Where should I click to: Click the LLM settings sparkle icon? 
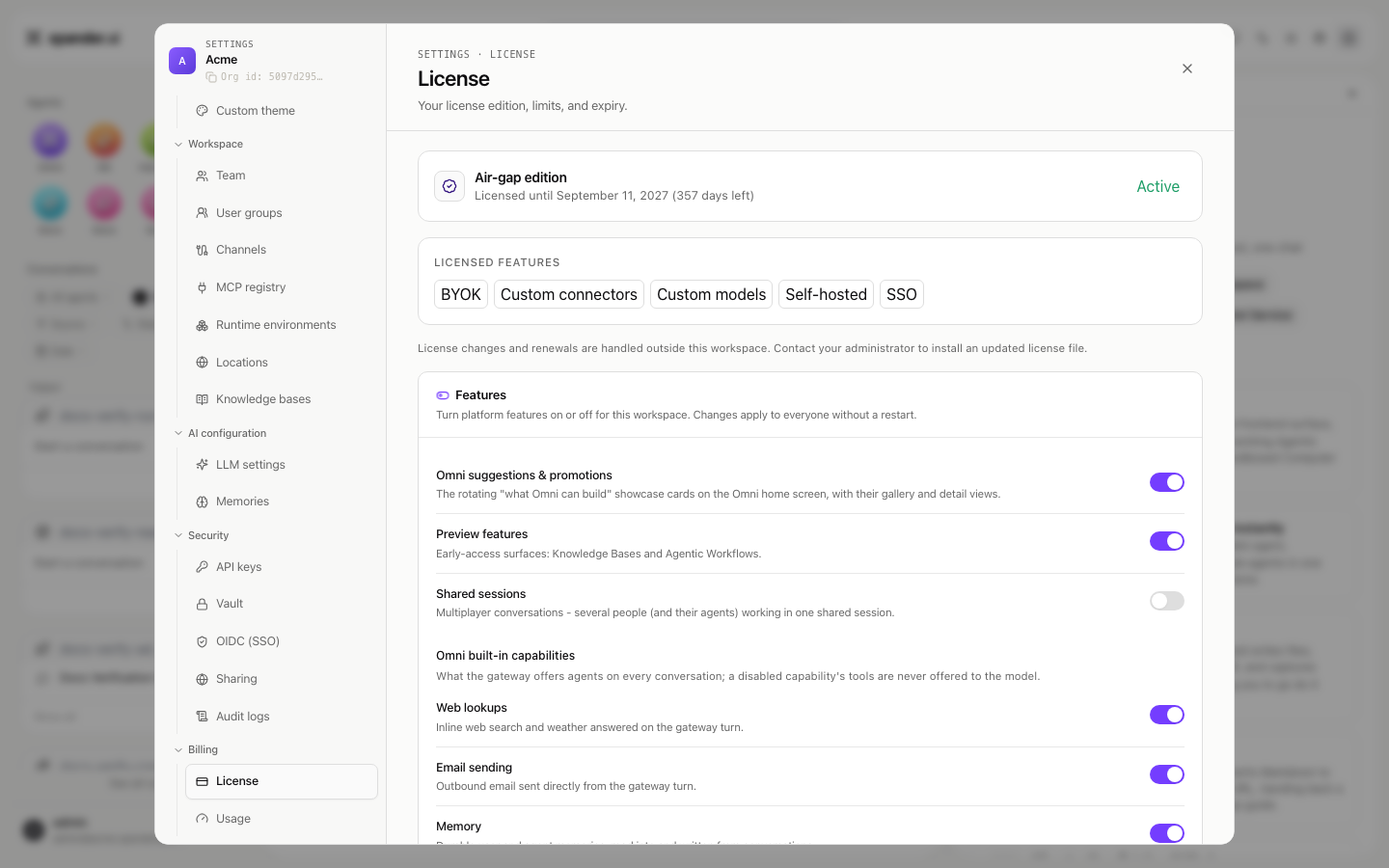click(x=202, y=465)
